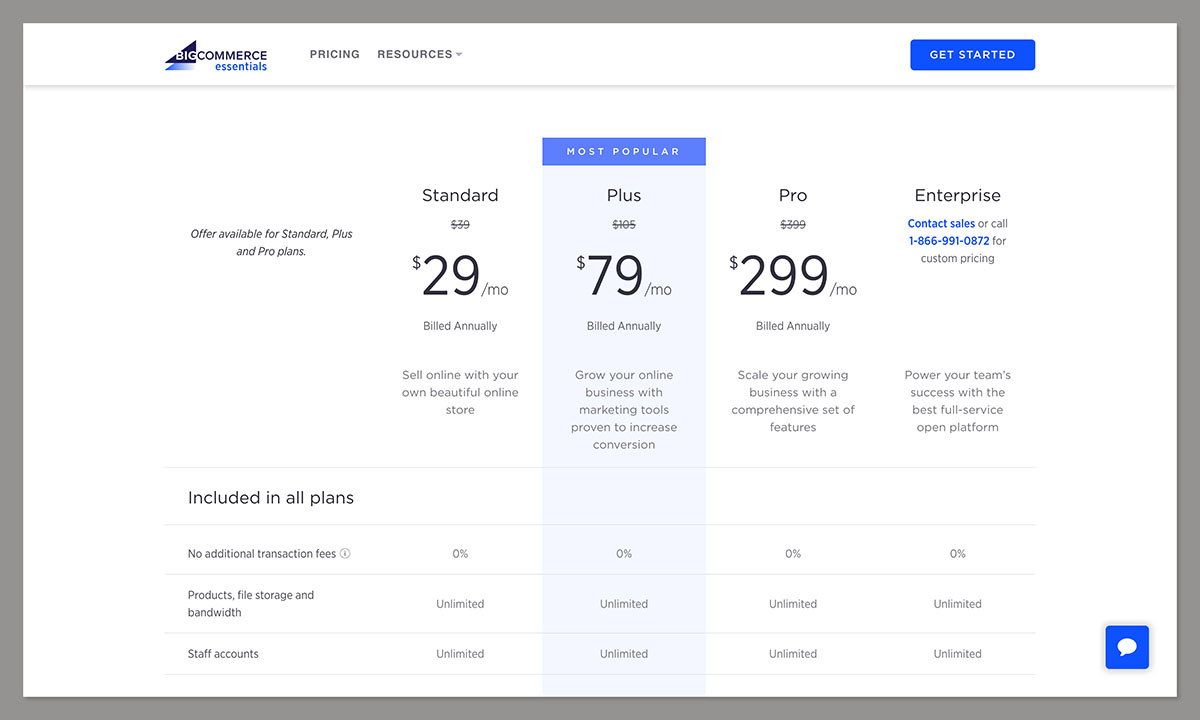
Task: Select the Plus plan heading
Action: pyautogui.click(x=623, y=195)
